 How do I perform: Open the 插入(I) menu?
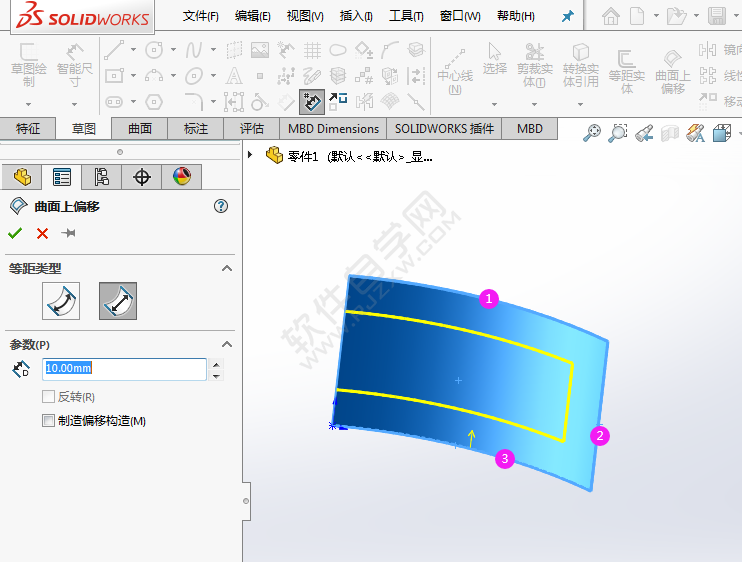click(x=356, y=16)
